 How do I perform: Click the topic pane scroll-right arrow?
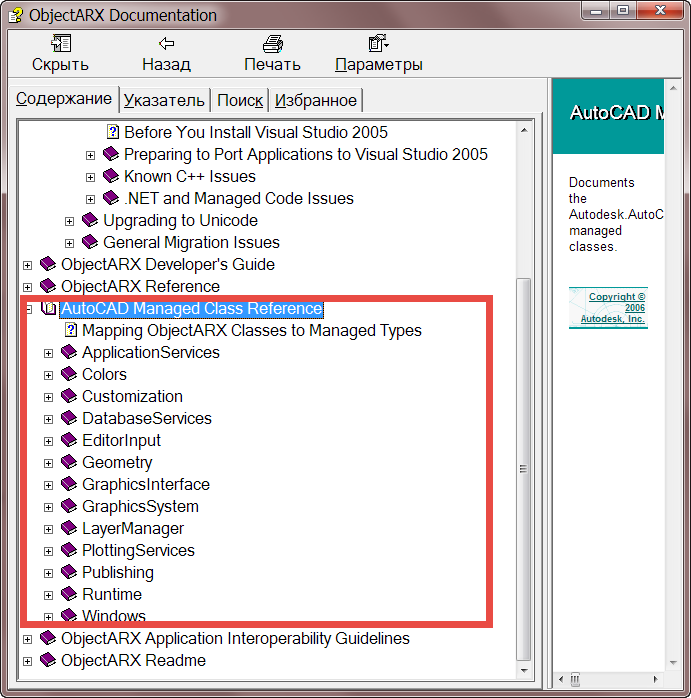pos(655,679)
